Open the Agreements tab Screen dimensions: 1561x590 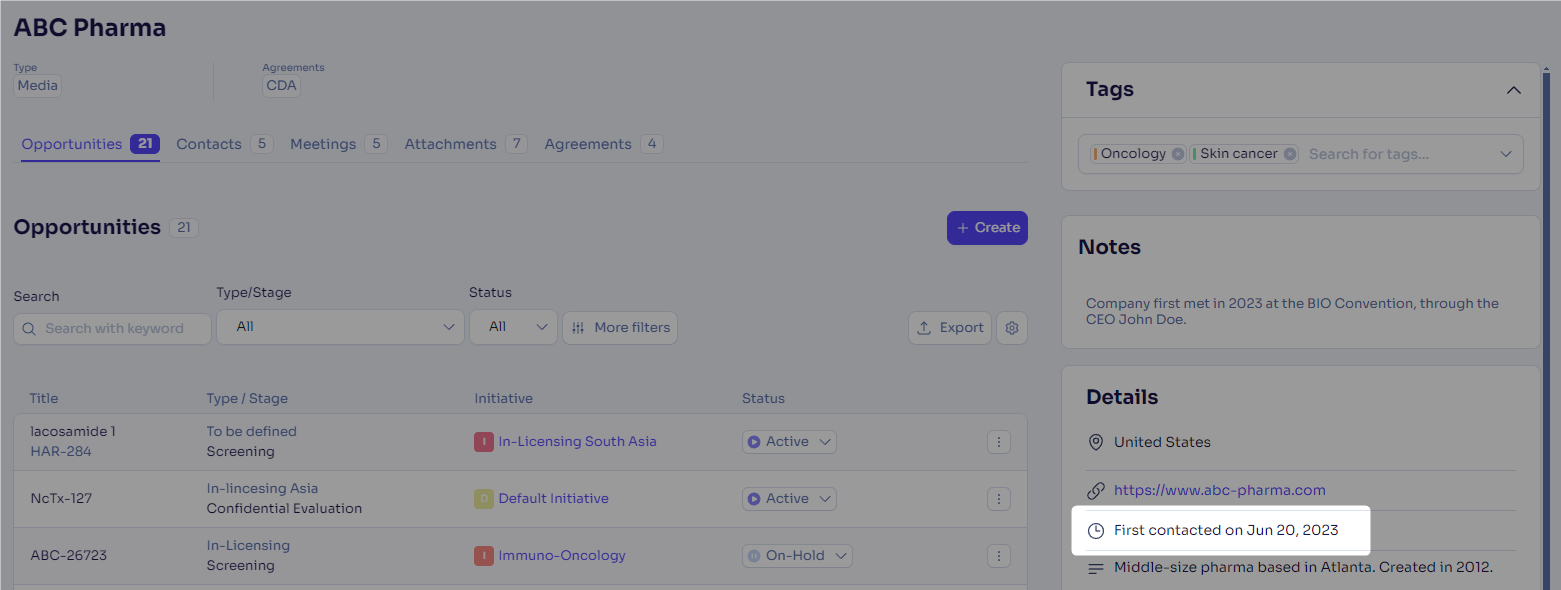(603, 144)
